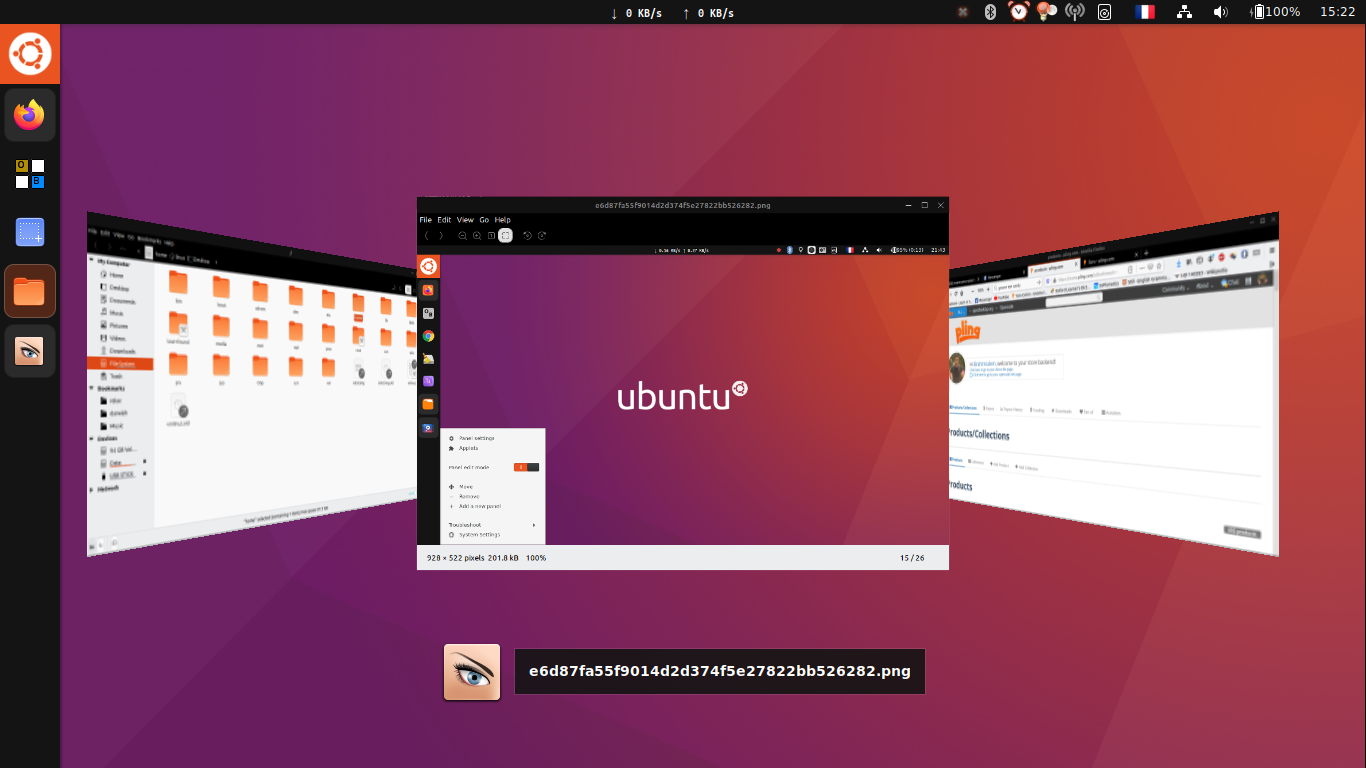Click Products/Collections heading in Firefox window
The image size is (1366, 768).
979,434
